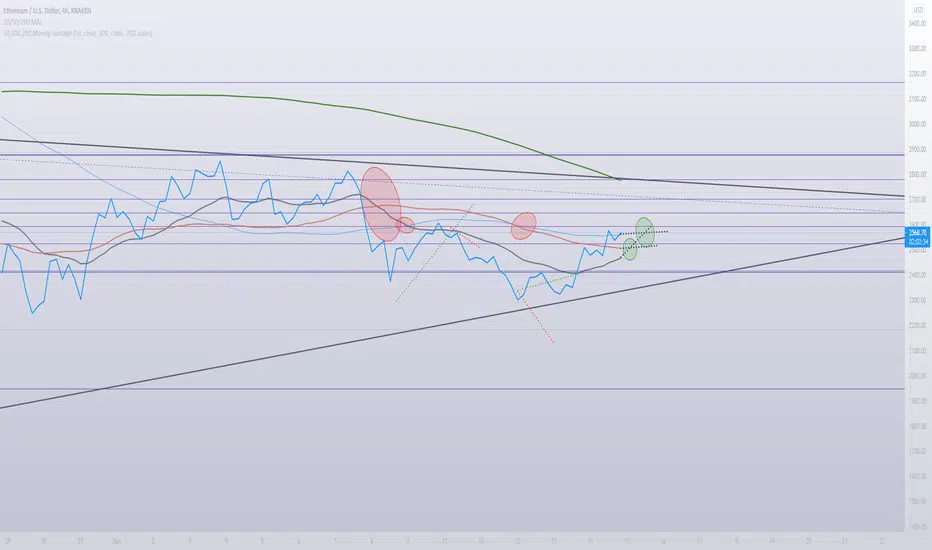Image resolution: width=932 pixels, height=550 pixels.
Task: Click the Jun label on time axis
Action: [116, 541]
